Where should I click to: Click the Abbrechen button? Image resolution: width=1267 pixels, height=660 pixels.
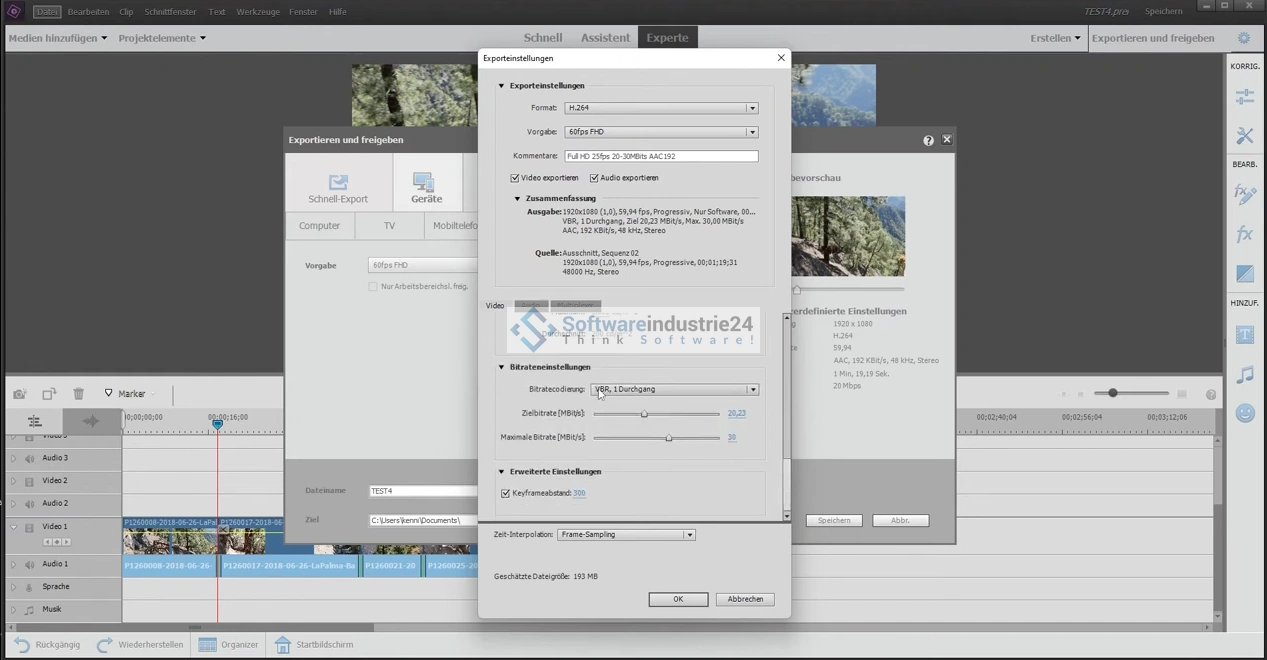click(x=745, y=599)
